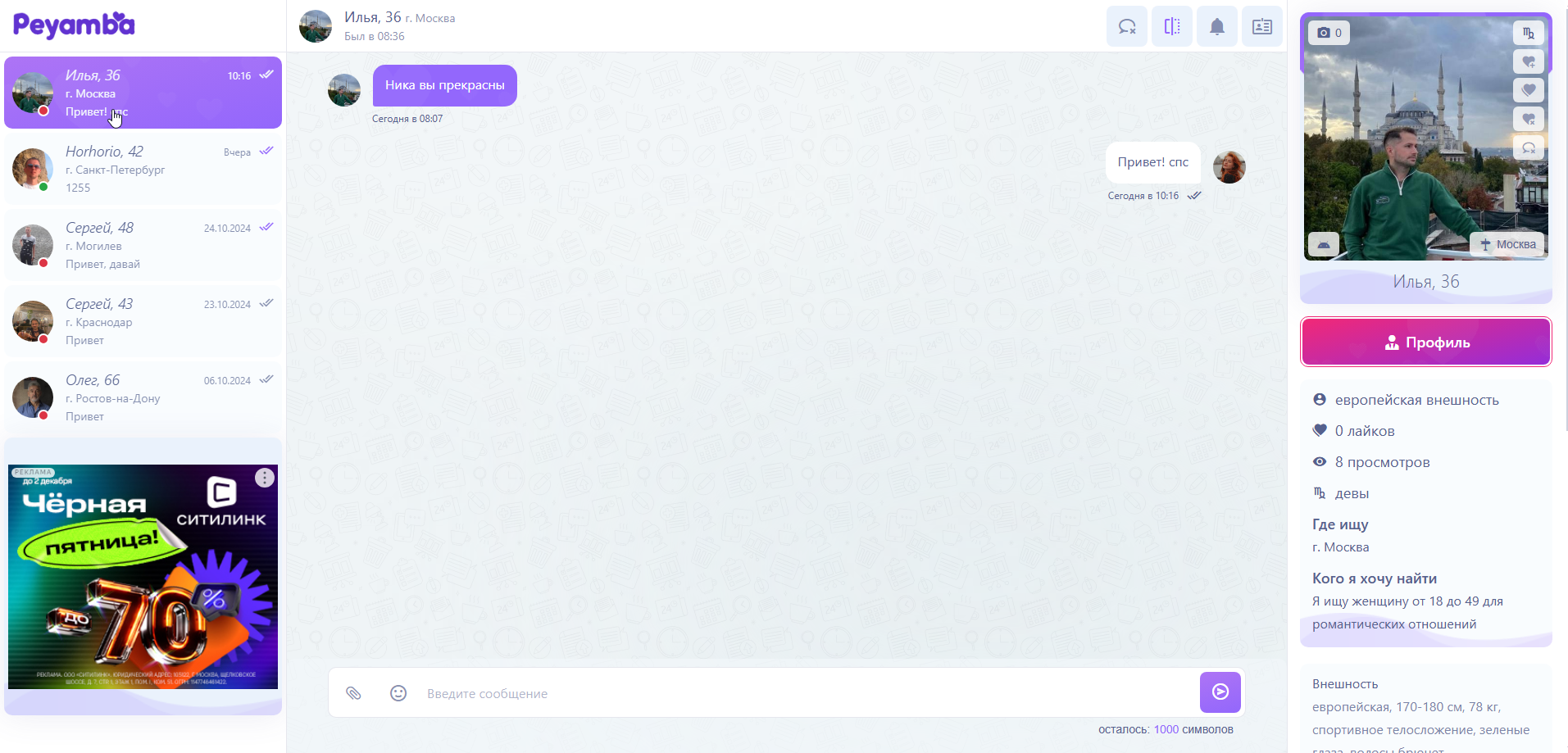This screenshot has width=1568, height=753.
Task: Click the purple send message button
Action: (x=1220, y=692)
